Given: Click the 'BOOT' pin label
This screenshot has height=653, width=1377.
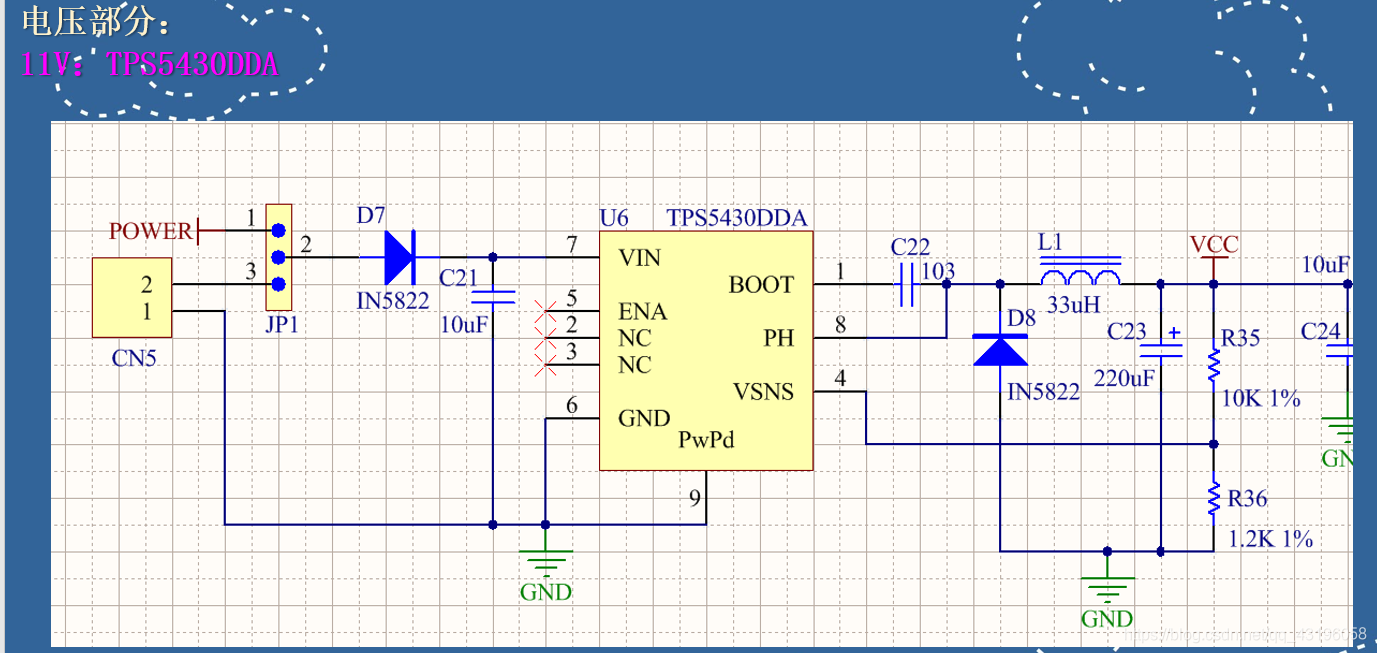Looking at the screenshot, I should [x=761, y=285].
